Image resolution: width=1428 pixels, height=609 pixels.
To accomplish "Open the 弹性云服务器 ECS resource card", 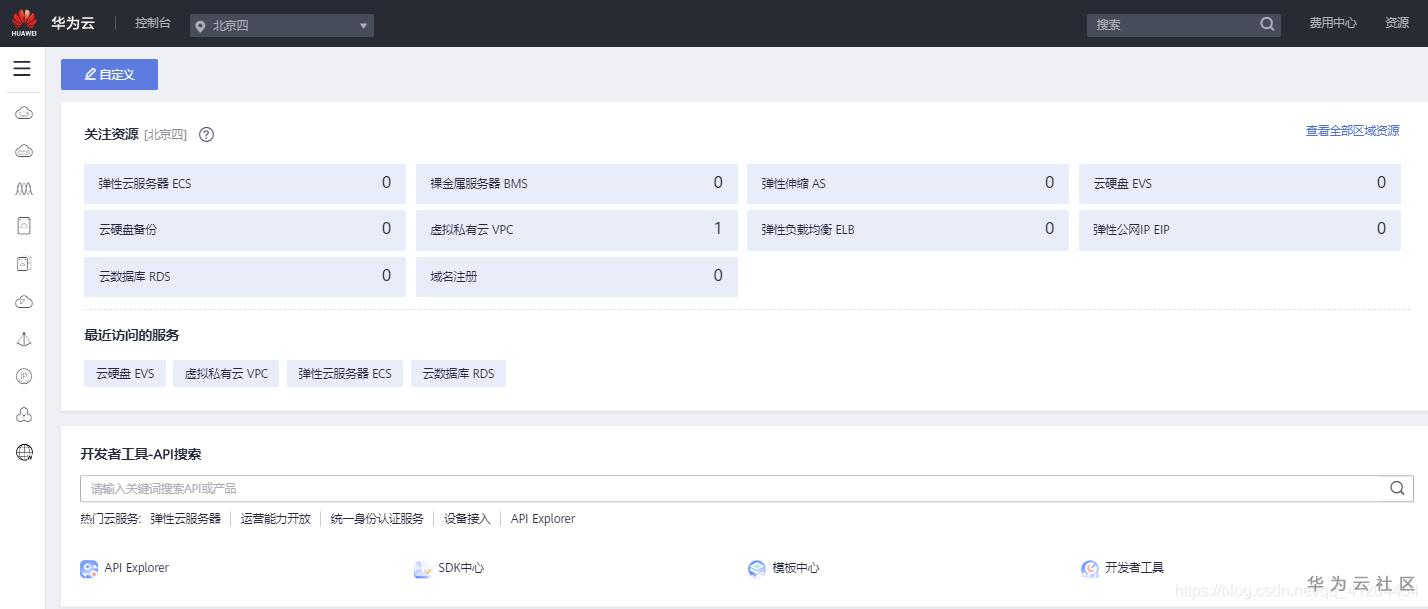I will tap(245, 184).
